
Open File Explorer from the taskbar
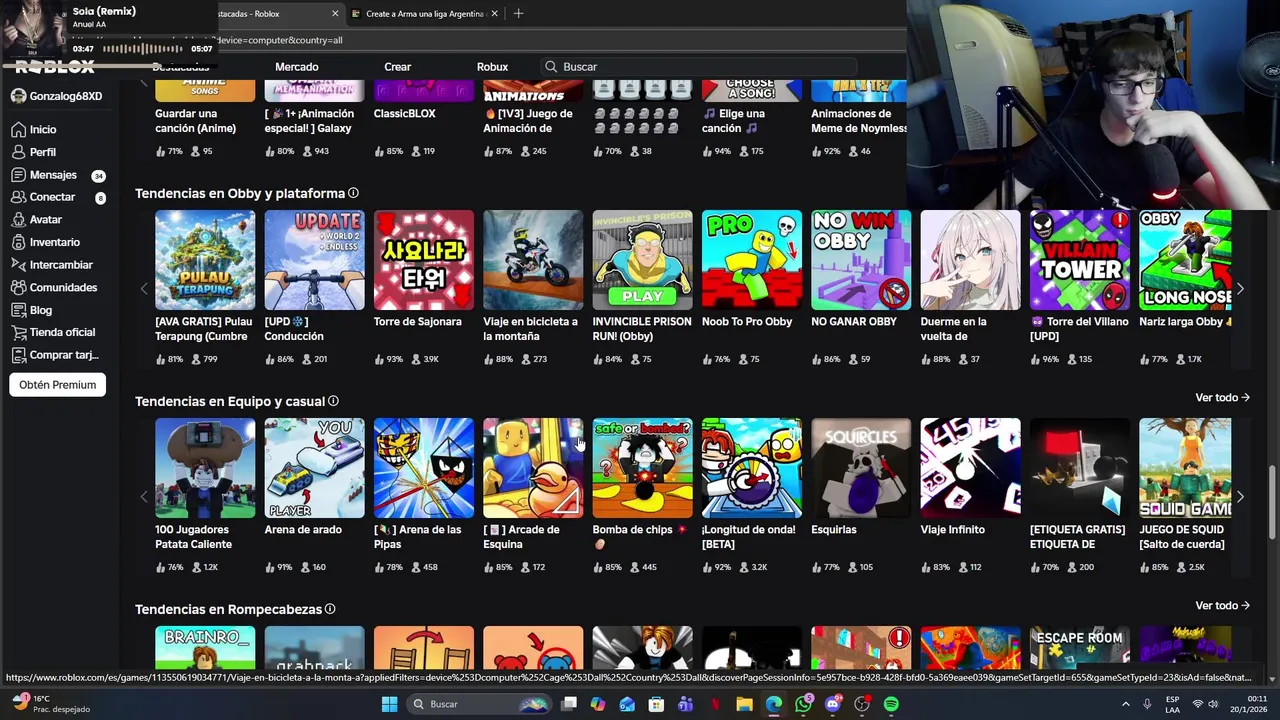coord(744,704)
